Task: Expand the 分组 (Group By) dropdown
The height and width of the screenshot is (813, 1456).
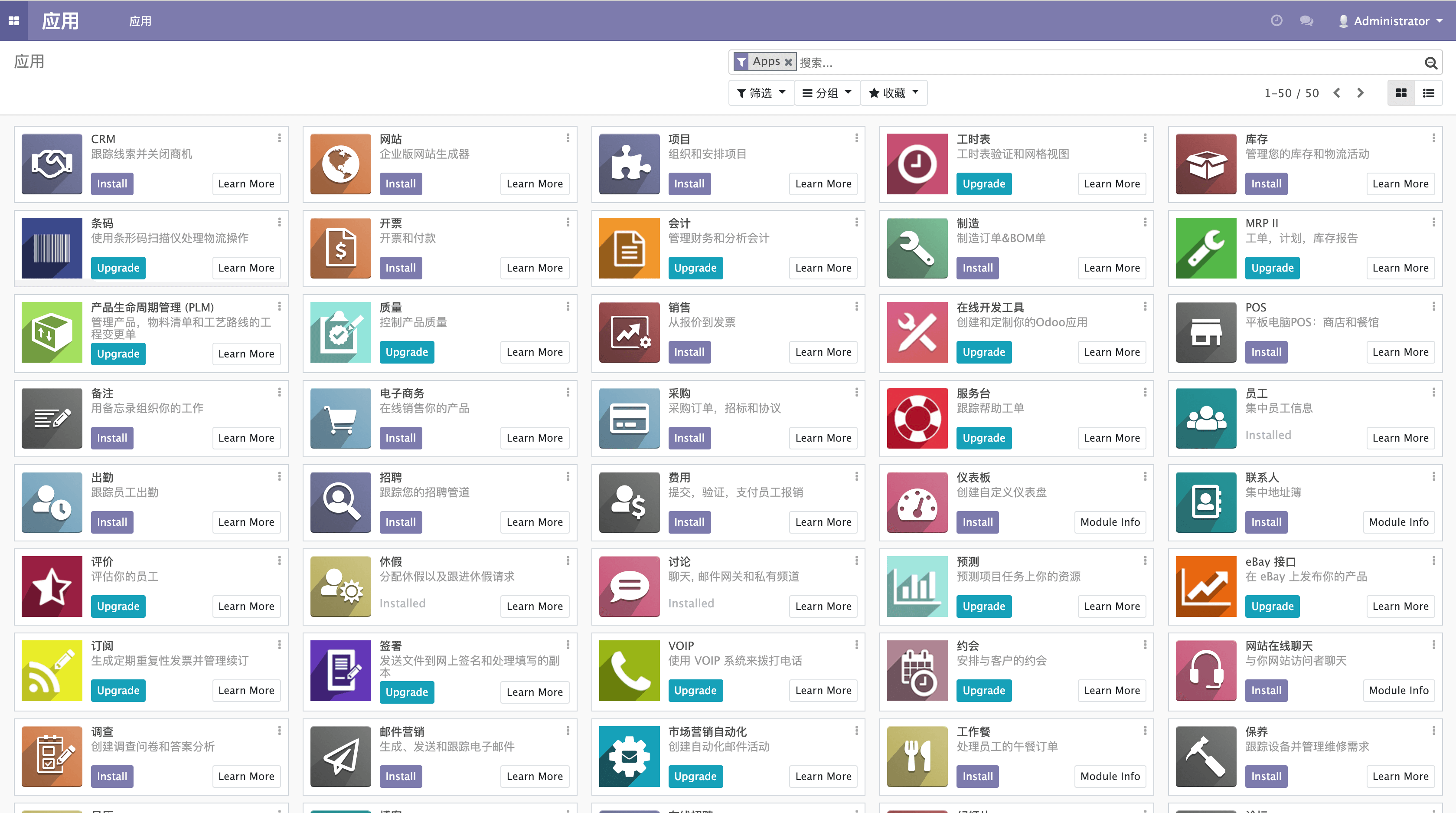Action: 826,93
